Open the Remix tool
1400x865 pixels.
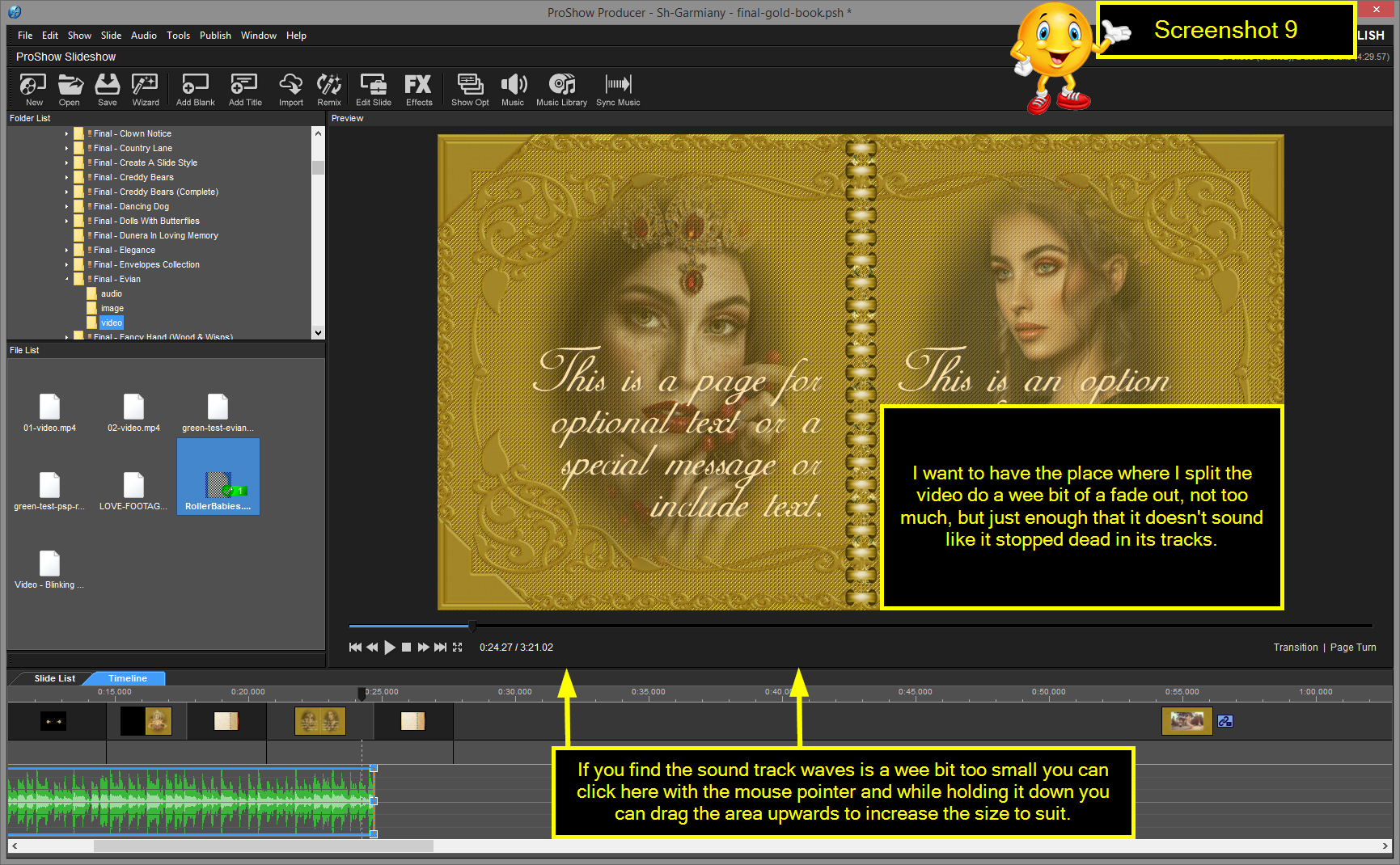tap(329, 89)
